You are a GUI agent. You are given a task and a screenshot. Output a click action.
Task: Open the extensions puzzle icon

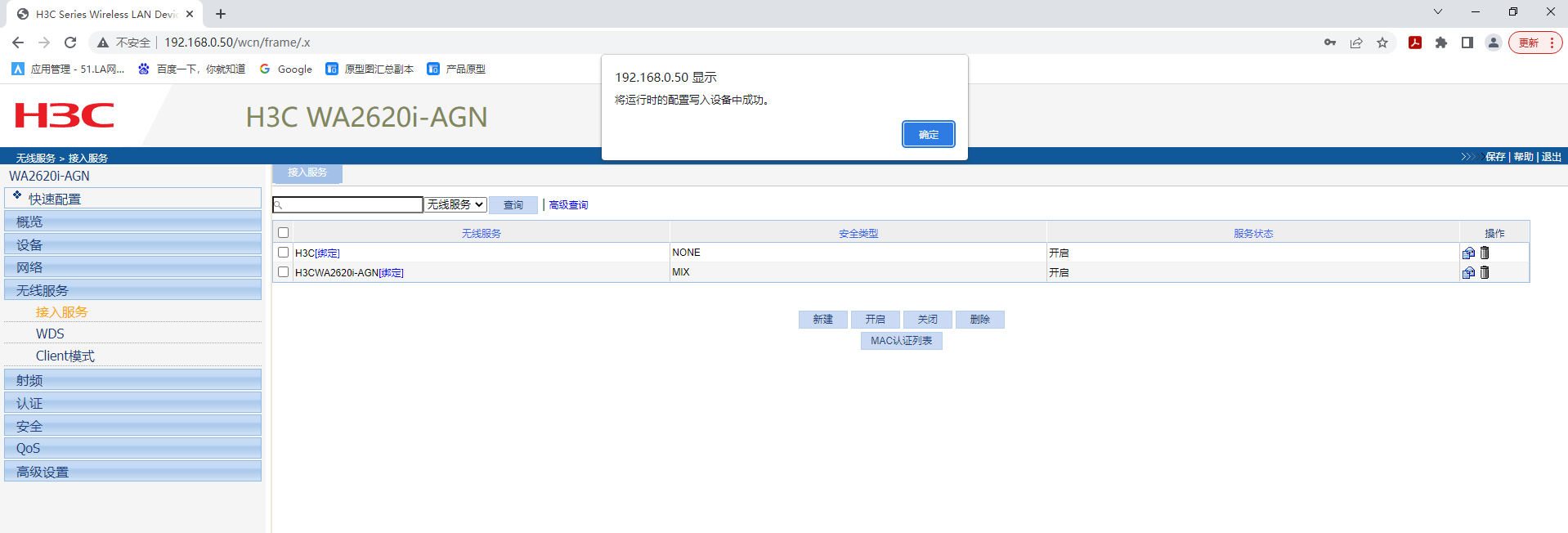coord(1441,43)
